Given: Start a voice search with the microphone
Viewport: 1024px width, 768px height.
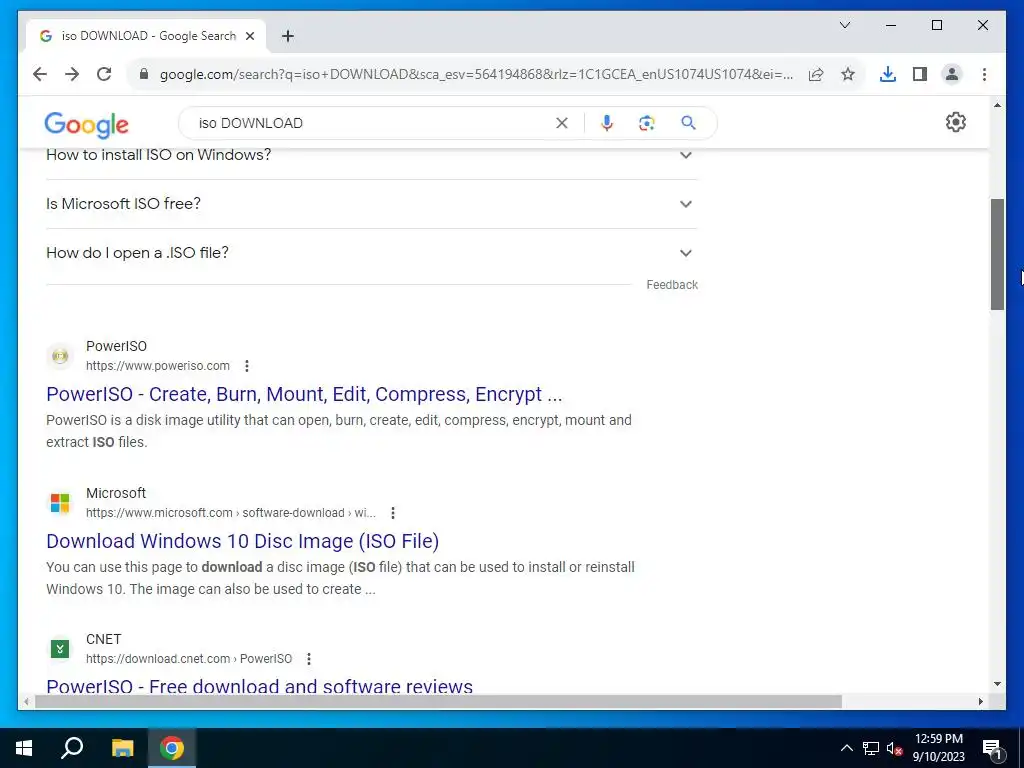Looking at the screenshot, I should pos(607,123).
